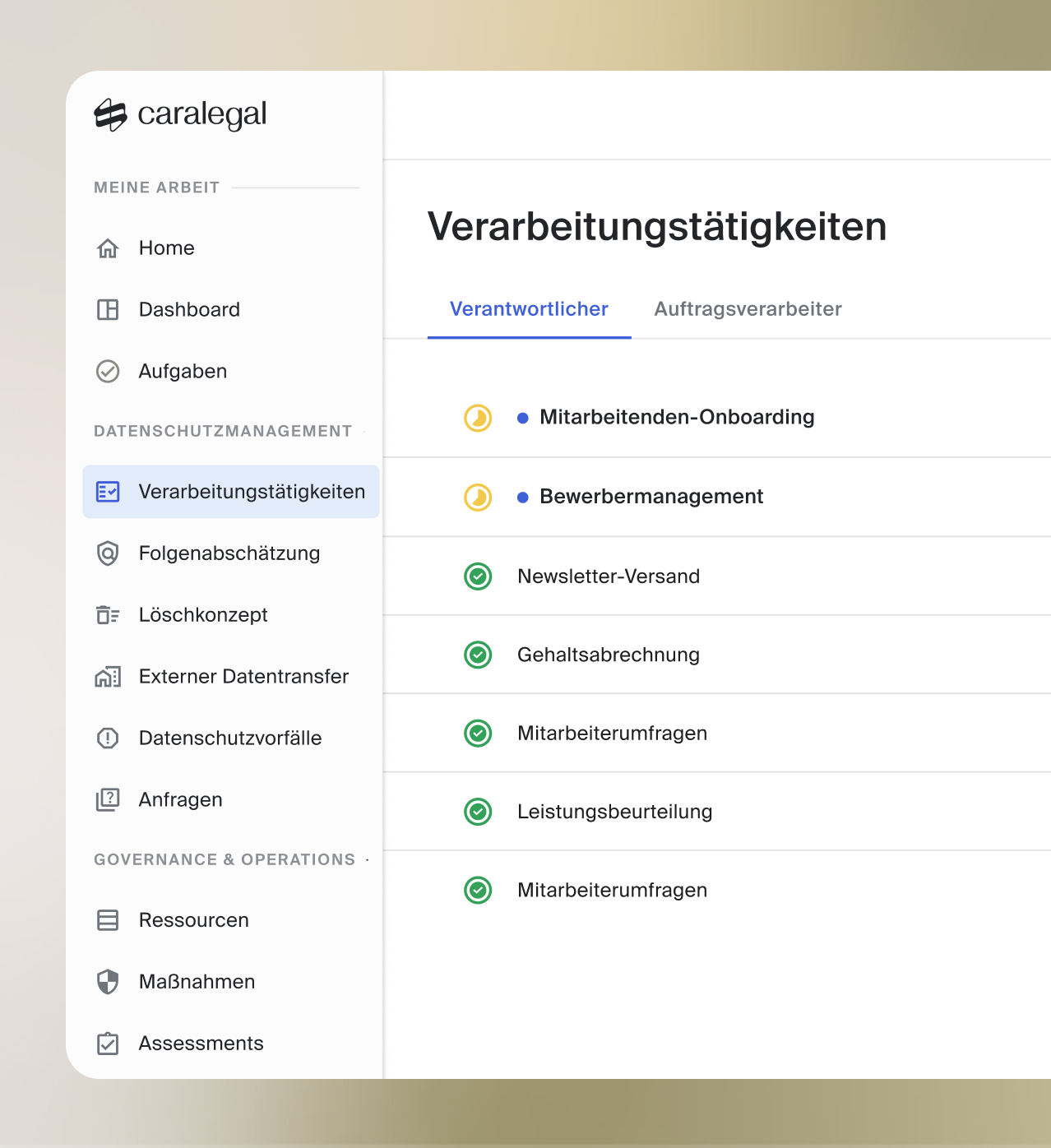Open Home in the sidebar
The image size is (1051, 1148).
tap(231, 248)
